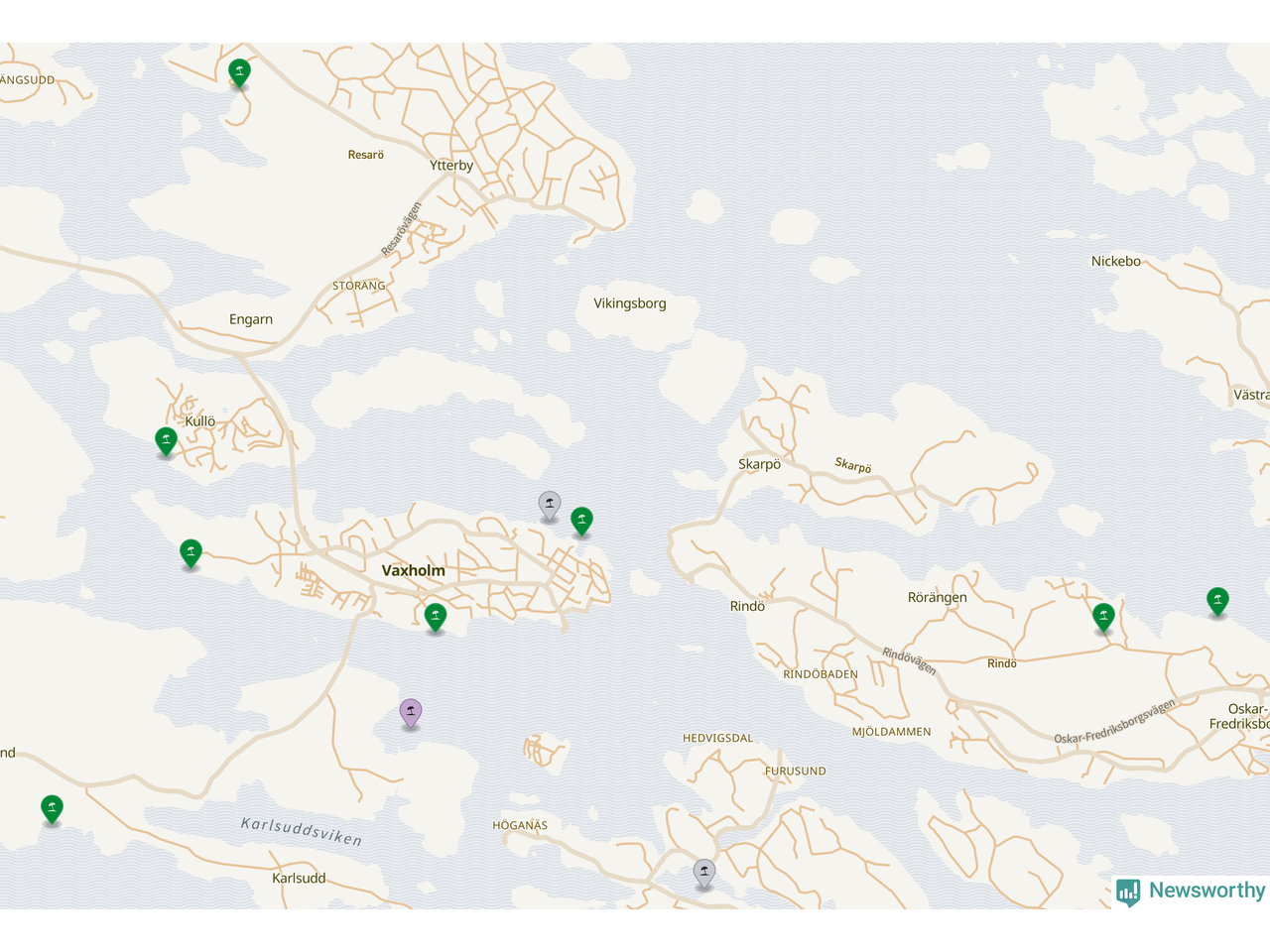The height and width of the screenshot is (952, 1270).
Task: Click the purple beach marker south of Vaxholm
Action: click(411, 712)
